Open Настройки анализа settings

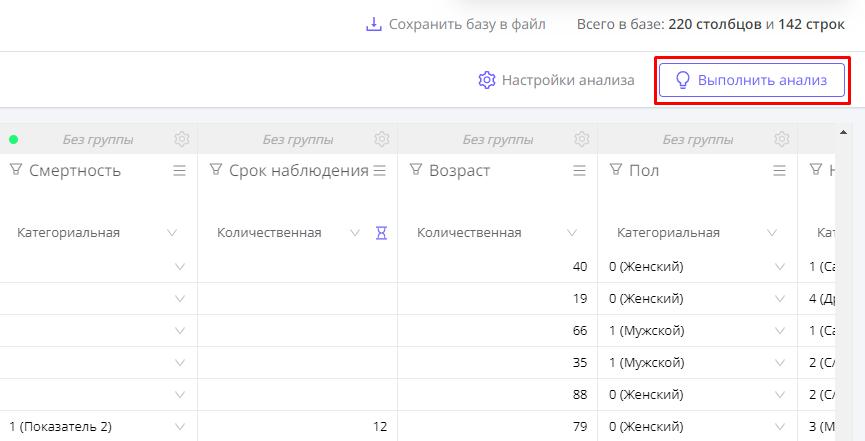[x=556, y=80]
